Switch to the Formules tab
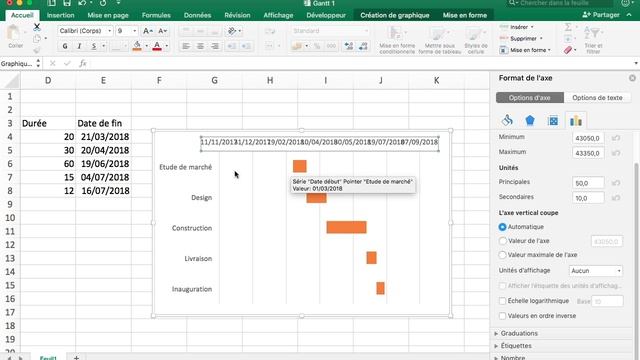This screenshot has width=640, height=360. (x=156, y=15)
